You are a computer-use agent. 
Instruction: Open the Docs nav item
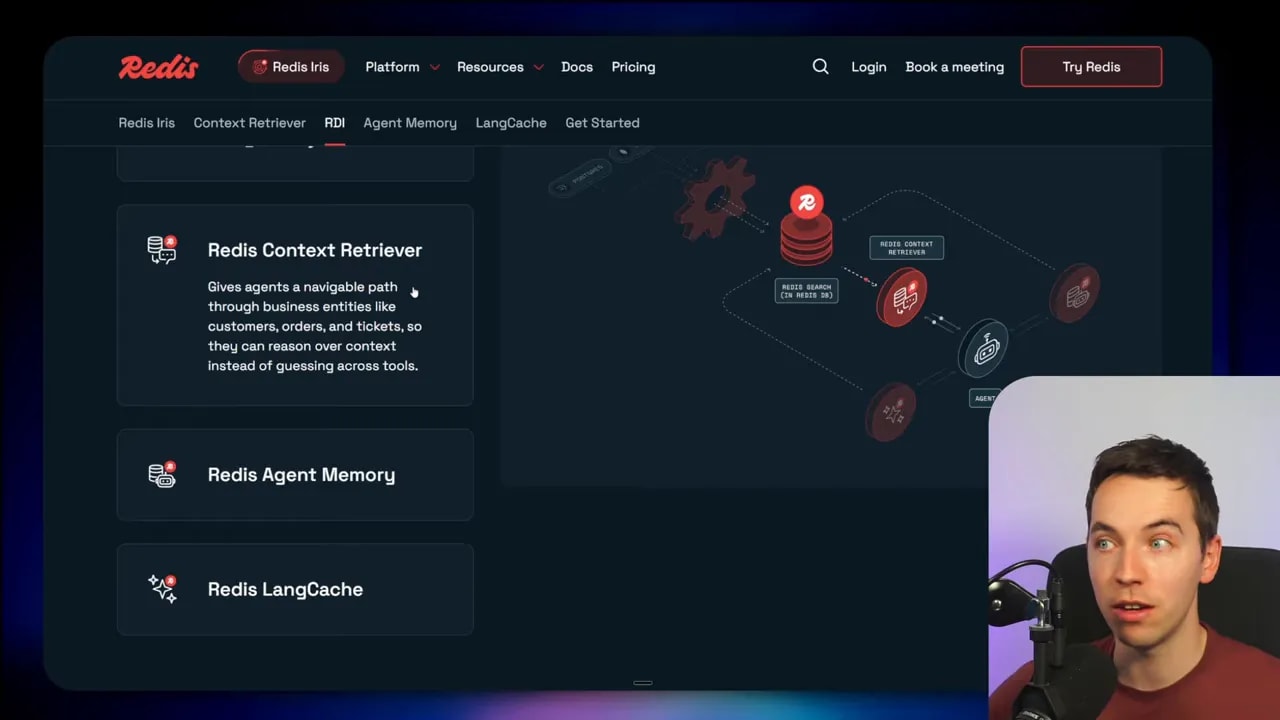(577, 67)
